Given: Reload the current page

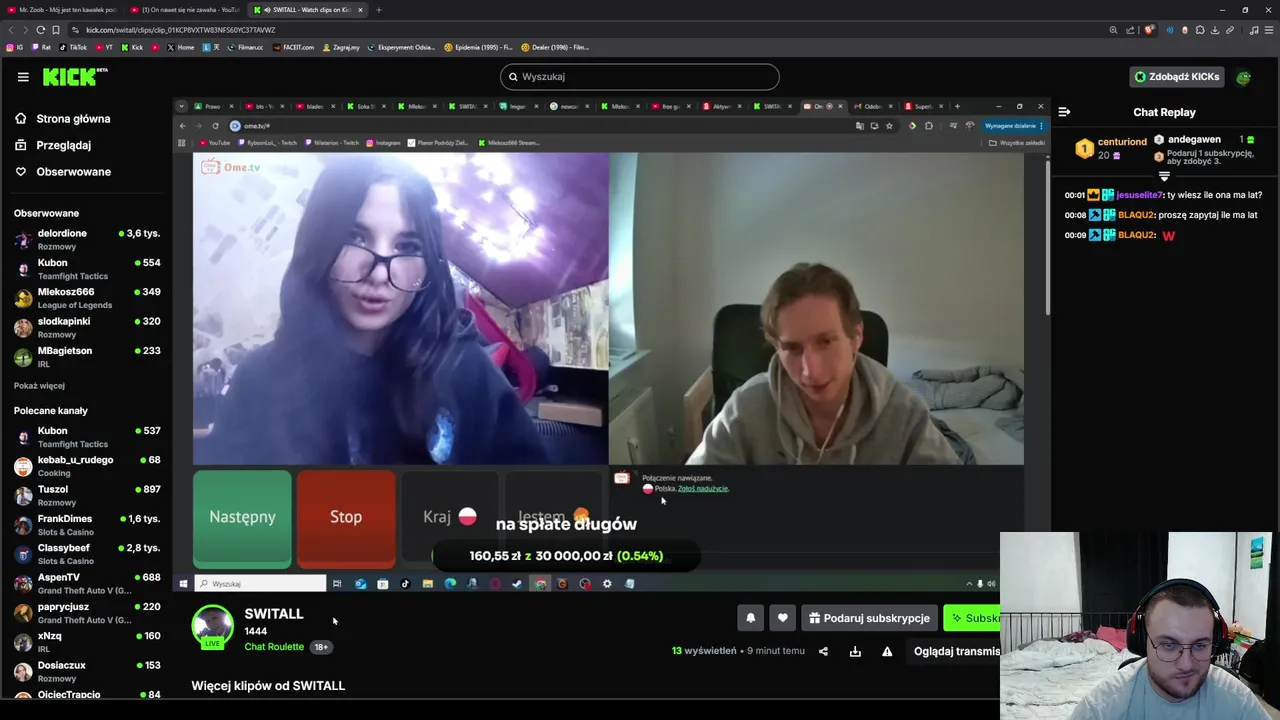Looking at the screenshot, I should 41,30.
